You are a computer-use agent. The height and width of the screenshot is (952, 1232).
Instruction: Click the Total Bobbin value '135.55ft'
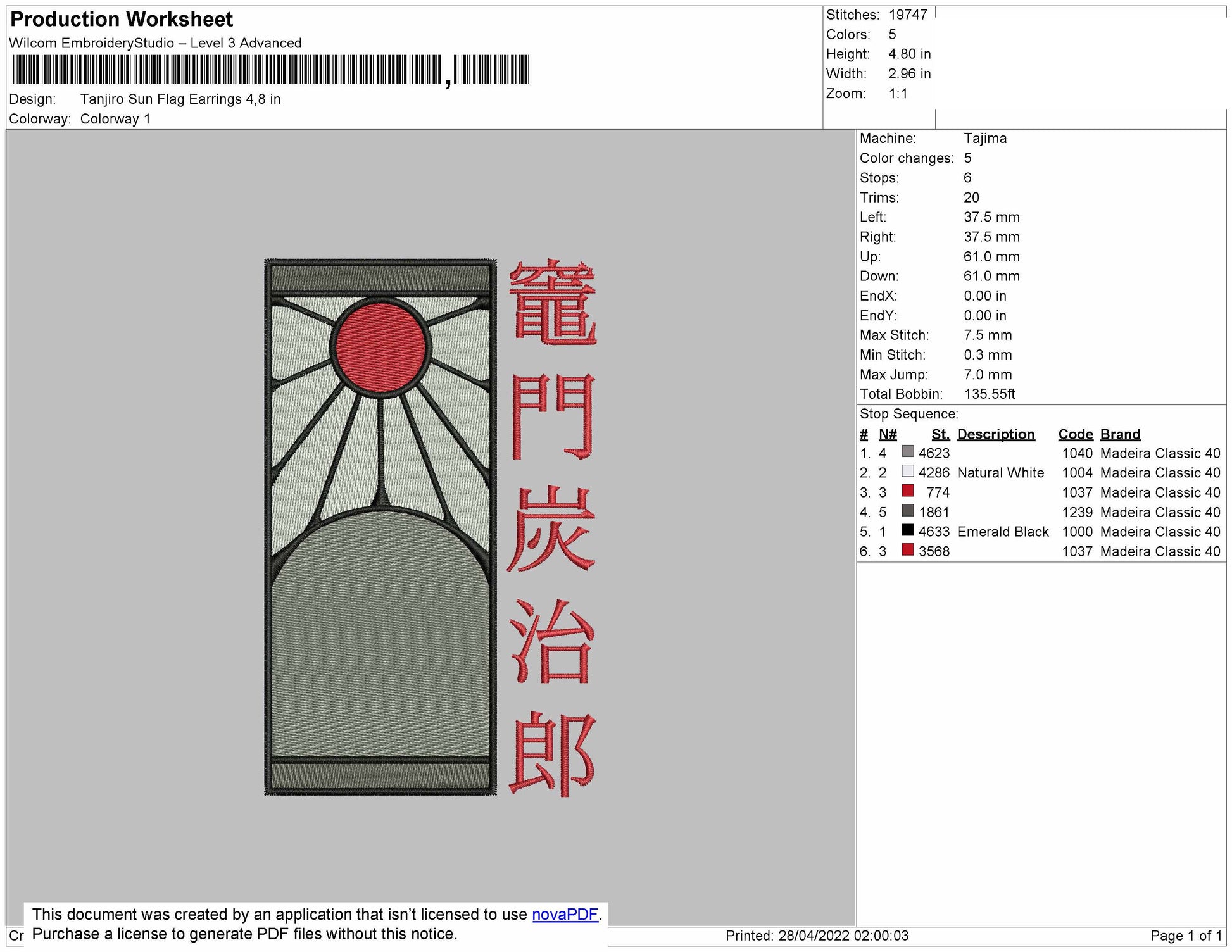[990, 394]
